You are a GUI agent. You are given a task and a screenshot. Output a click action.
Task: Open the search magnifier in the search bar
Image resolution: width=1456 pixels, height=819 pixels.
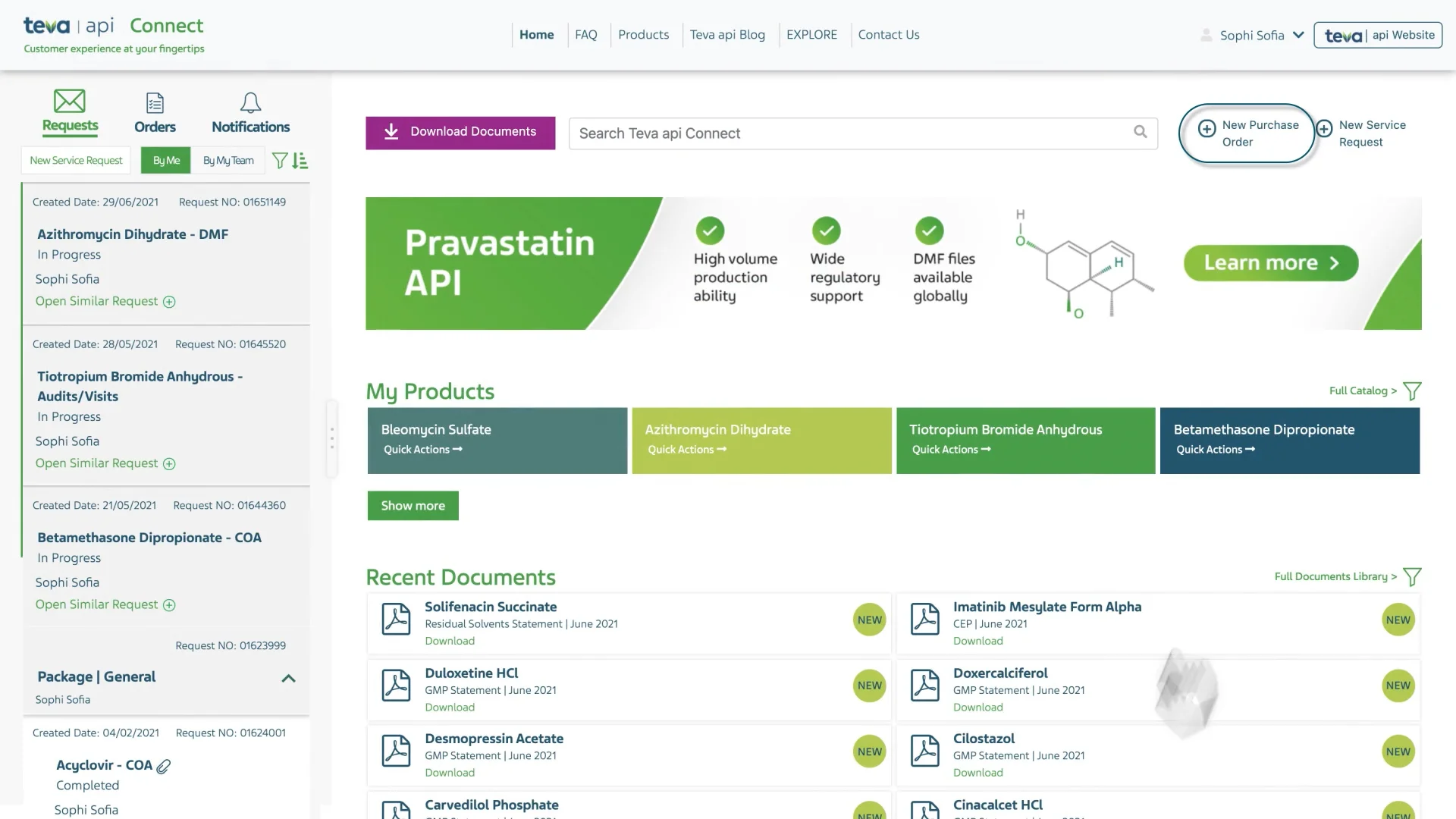click(1141, 132)
